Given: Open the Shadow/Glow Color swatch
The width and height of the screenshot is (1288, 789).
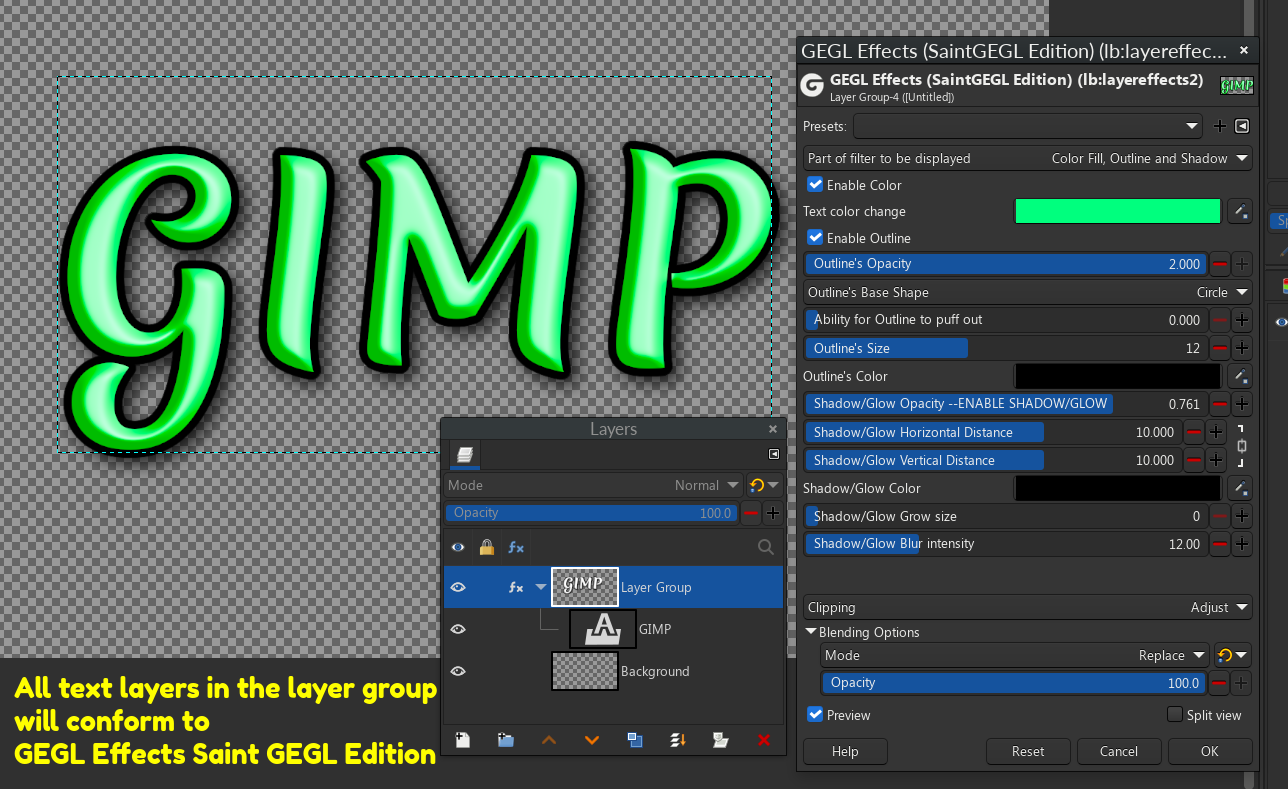Looking at the screenshot, I should pos(1118,488).
